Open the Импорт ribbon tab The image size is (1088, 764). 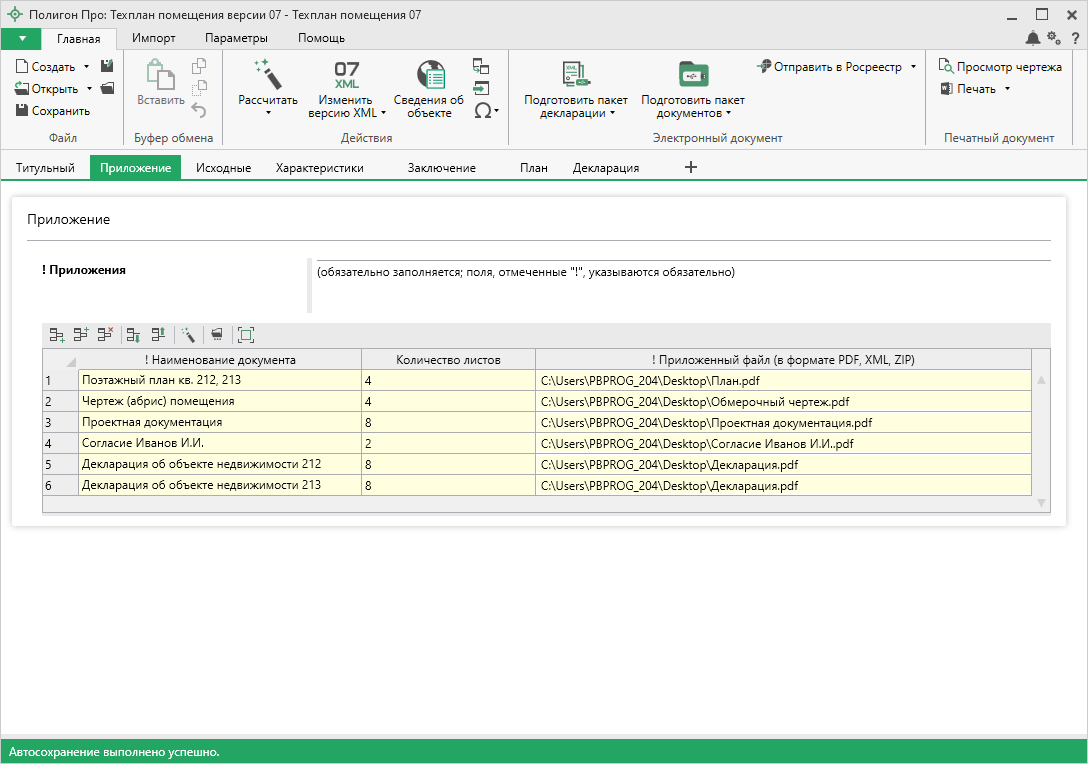tap(154, 38)
